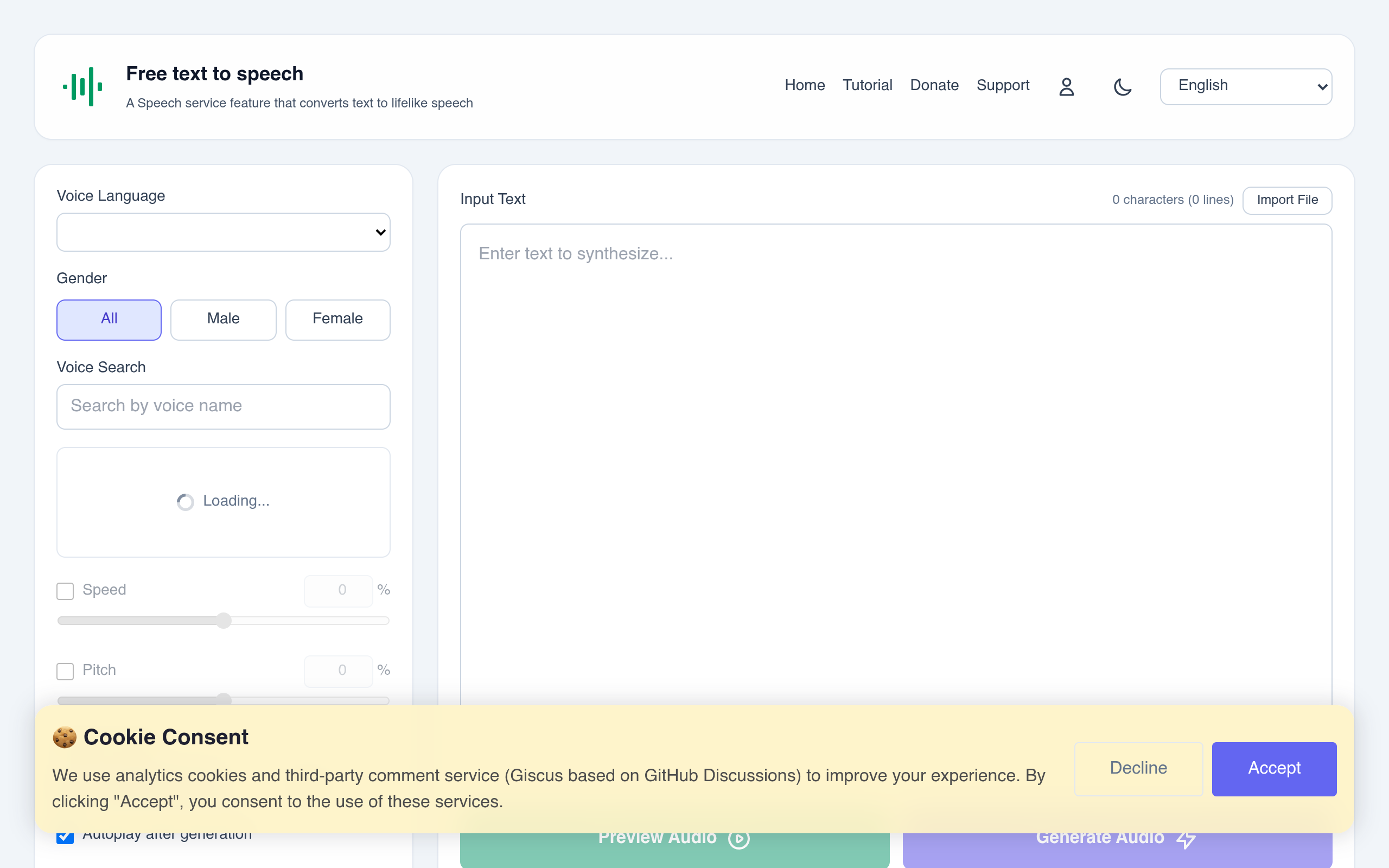Click the cookie emoji in consent banner

65,737
